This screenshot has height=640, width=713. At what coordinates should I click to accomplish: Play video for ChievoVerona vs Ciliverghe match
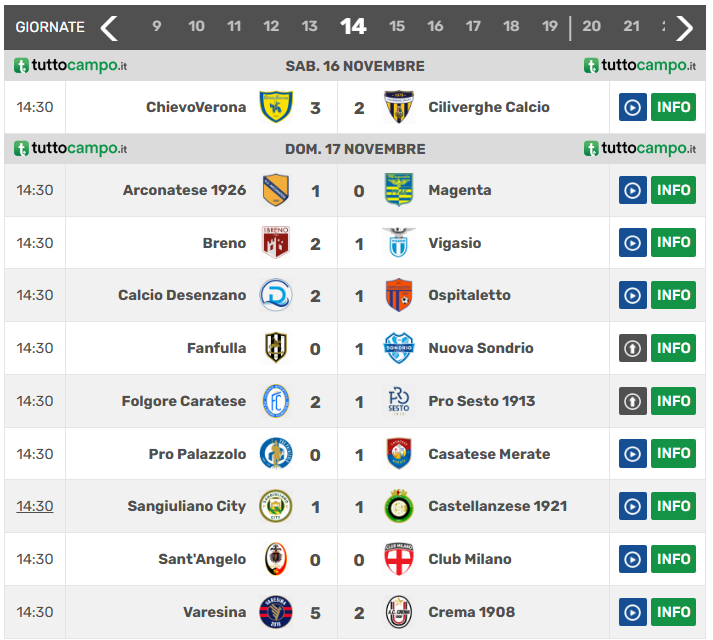pyautogui.click(x=632, y=107)
